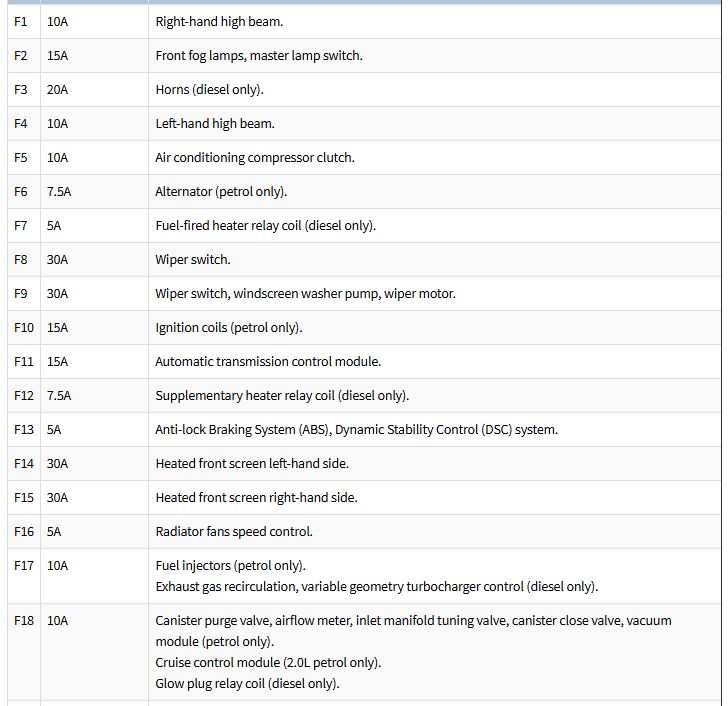Click the F6 7.5A rating cell

[x=59, y=191]
